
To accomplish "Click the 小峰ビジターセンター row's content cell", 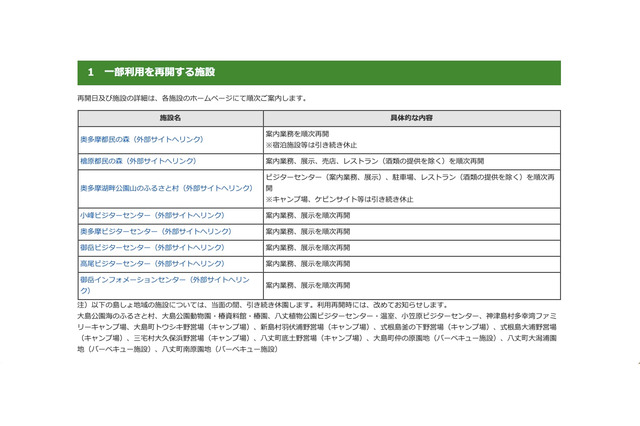I will [412, 215].
